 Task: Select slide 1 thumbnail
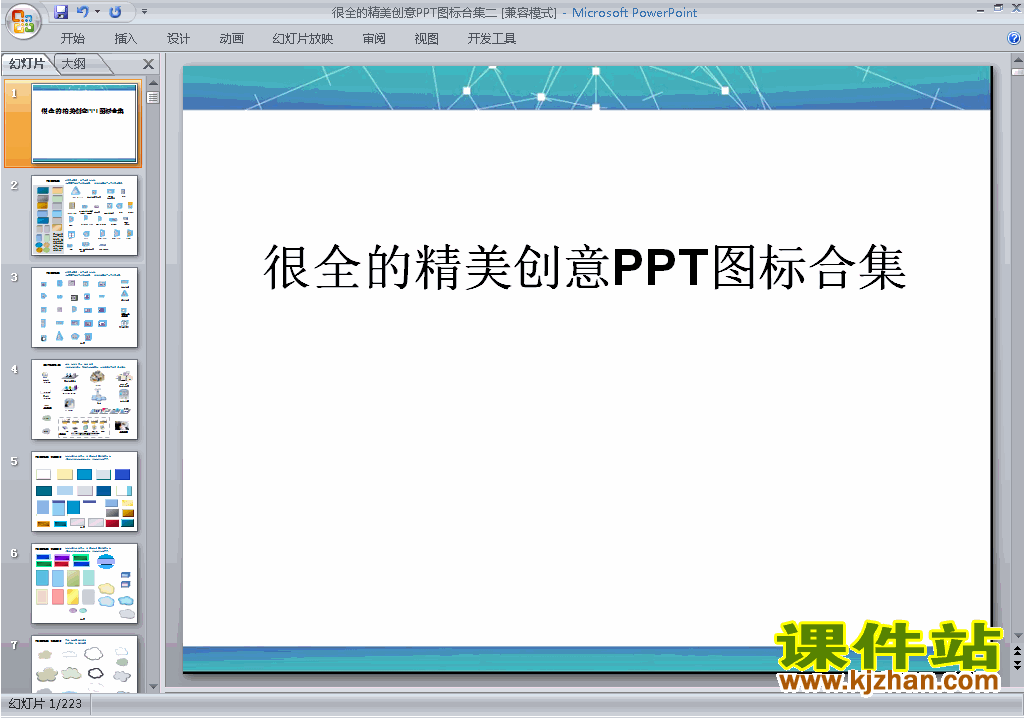point(84,123)
